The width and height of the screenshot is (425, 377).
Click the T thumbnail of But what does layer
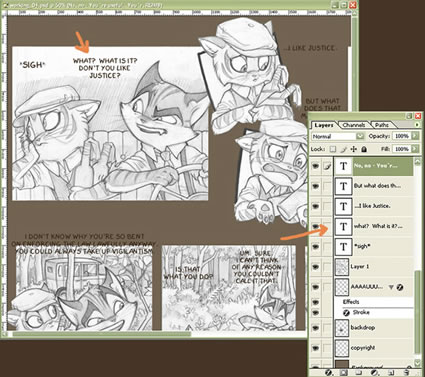click(343, 186)
